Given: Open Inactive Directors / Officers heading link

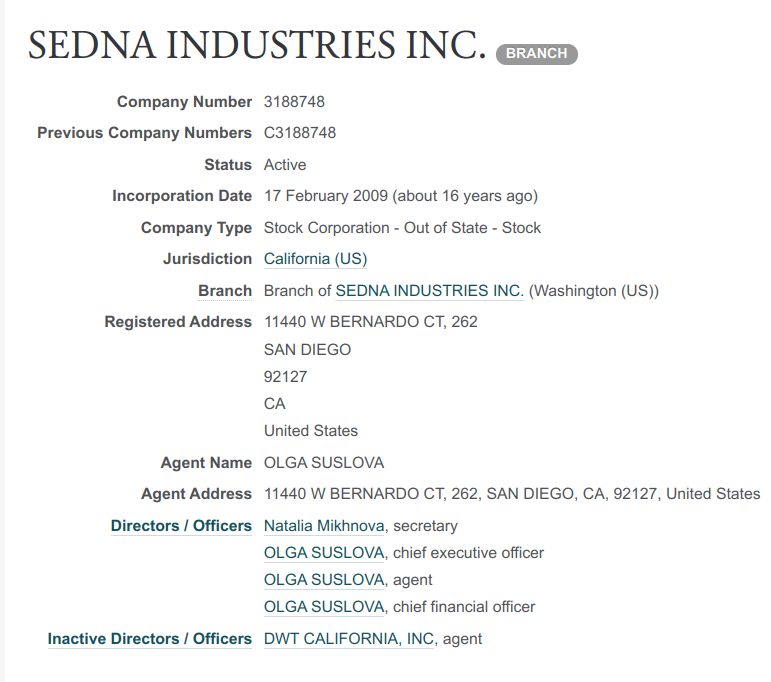Looking at the screenshot, I should tap(149, 639).
